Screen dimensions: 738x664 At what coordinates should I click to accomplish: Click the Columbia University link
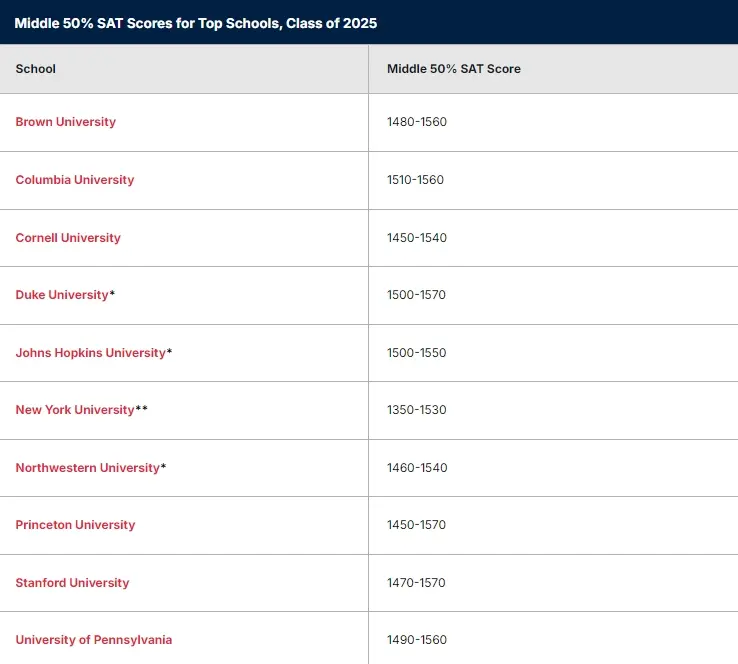[75, 180]
